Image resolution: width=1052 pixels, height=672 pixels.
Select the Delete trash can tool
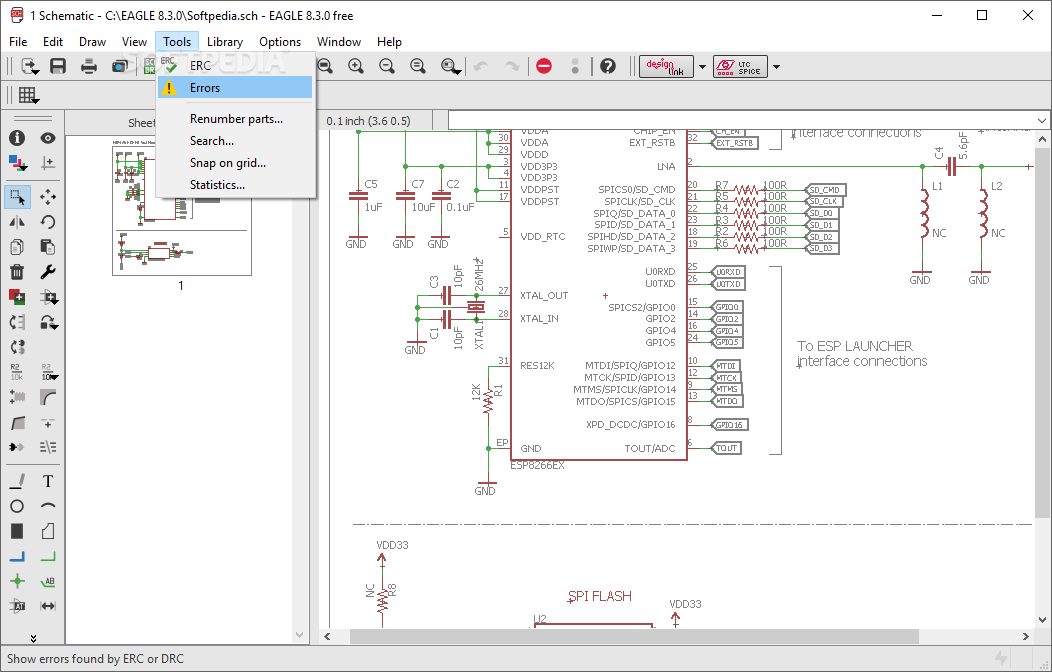17,272
